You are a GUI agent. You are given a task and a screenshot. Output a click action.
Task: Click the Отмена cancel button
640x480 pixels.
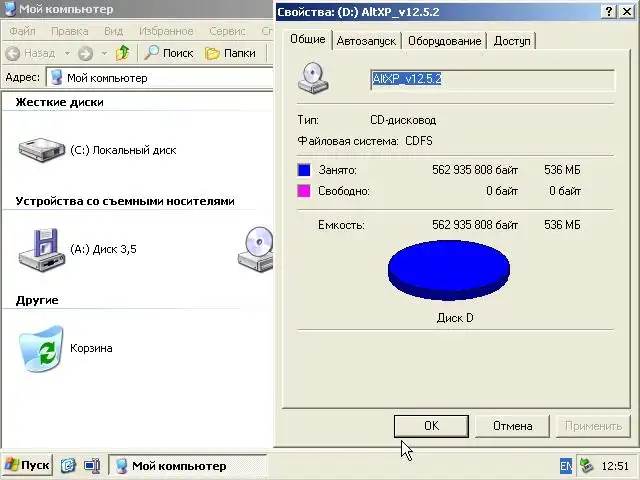tap(512, 426)
